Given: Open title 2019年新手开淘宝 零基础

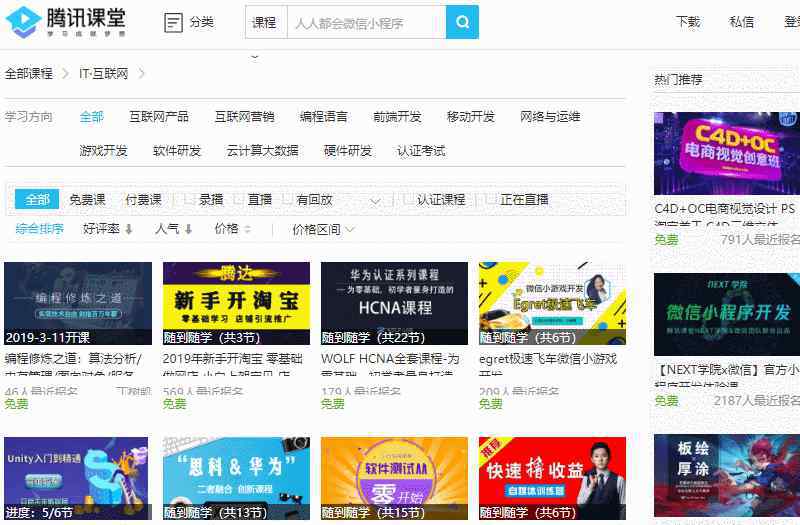Looking at the screenshot, I should pos(233,359).
